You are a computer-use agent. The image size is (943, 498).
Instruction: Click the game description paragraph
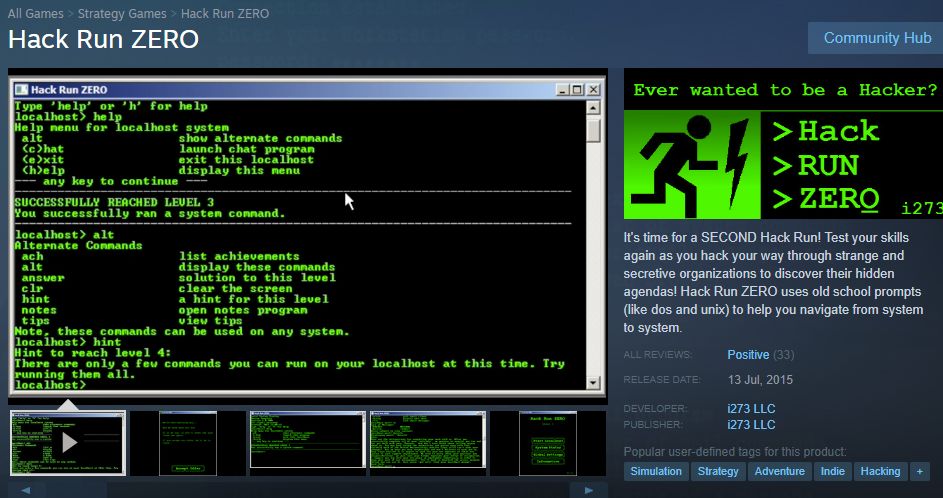click(x=773, y=283)
